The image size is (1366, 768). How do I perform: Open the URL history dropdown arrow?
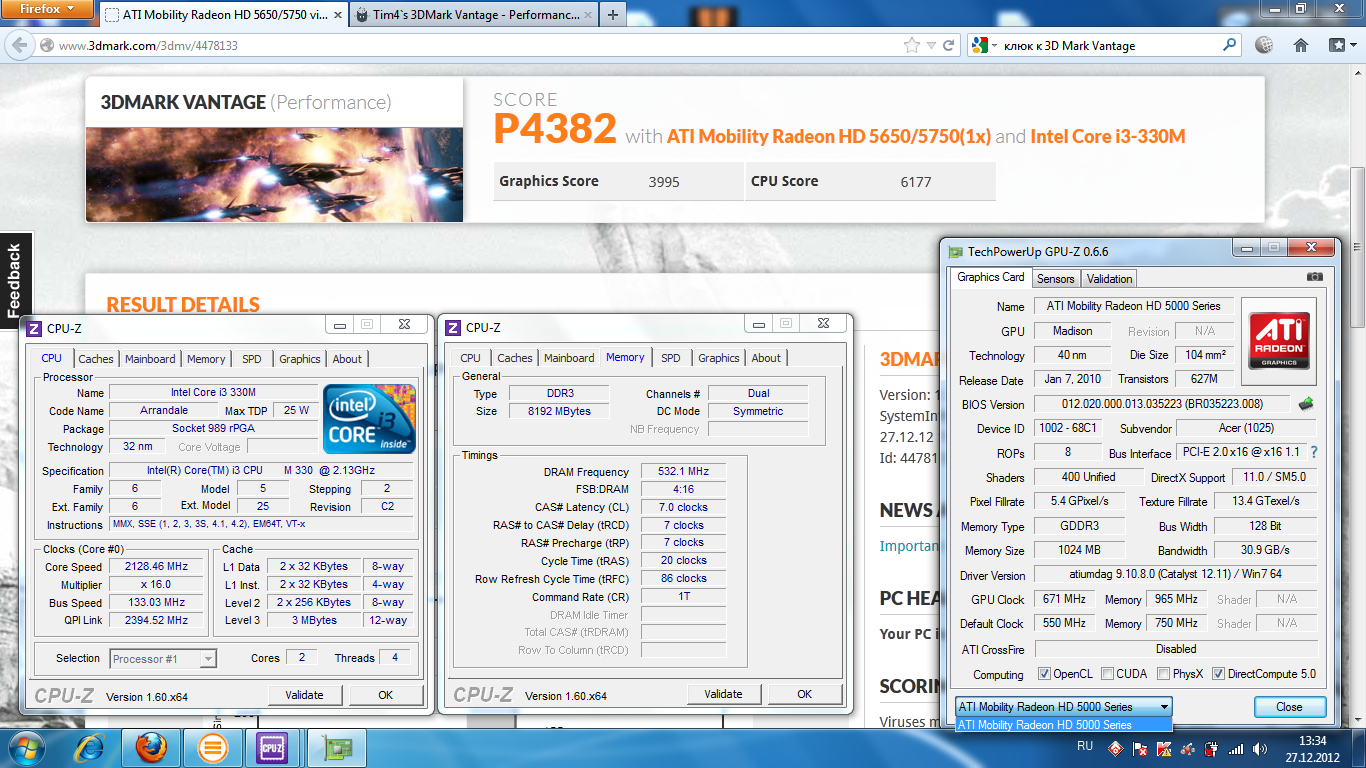[x=930, y=45]
